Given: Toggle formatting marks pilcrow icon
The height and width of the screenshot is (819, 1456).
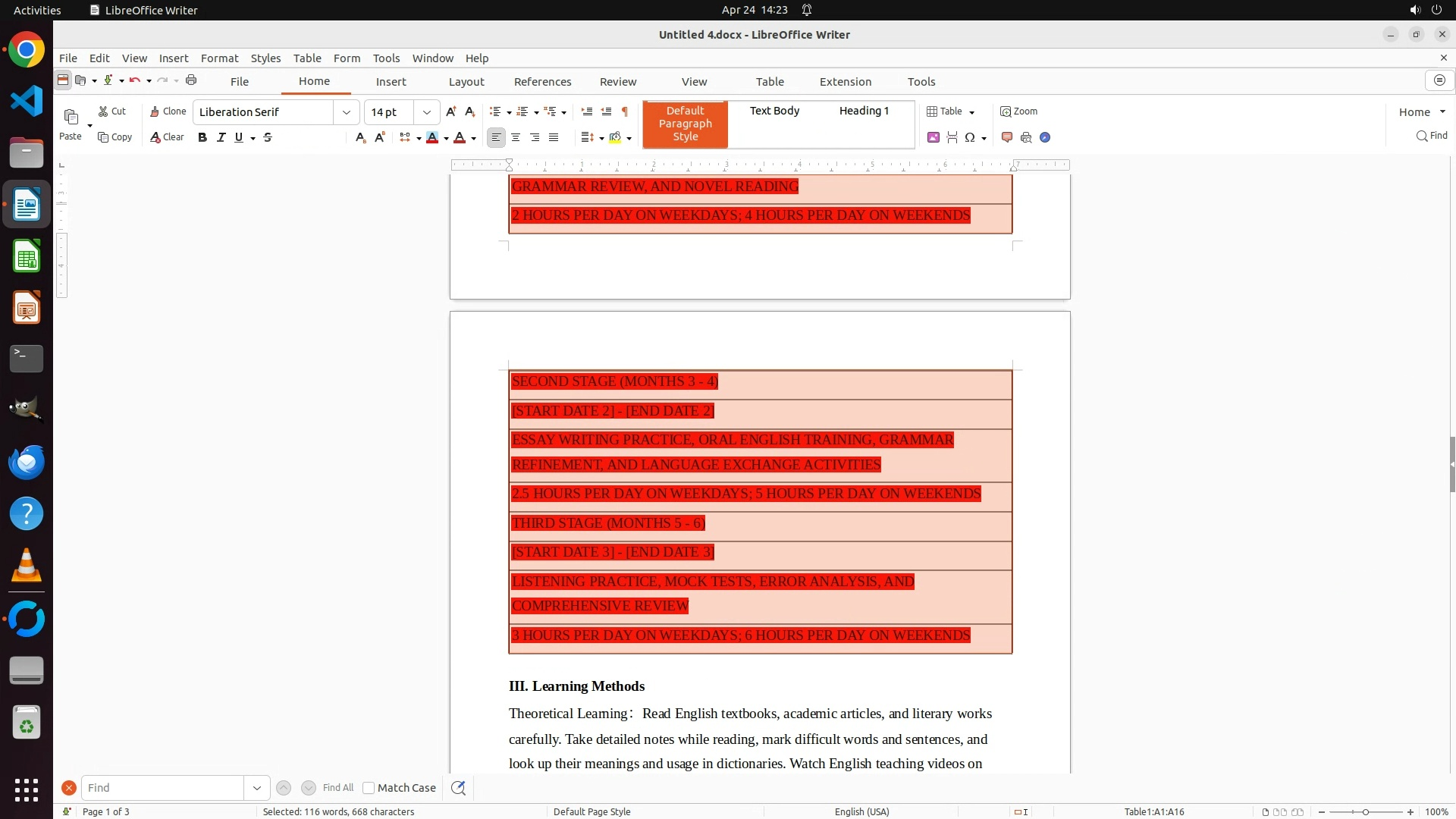Looking at the screenshot, I should click(x=625, y=111).
